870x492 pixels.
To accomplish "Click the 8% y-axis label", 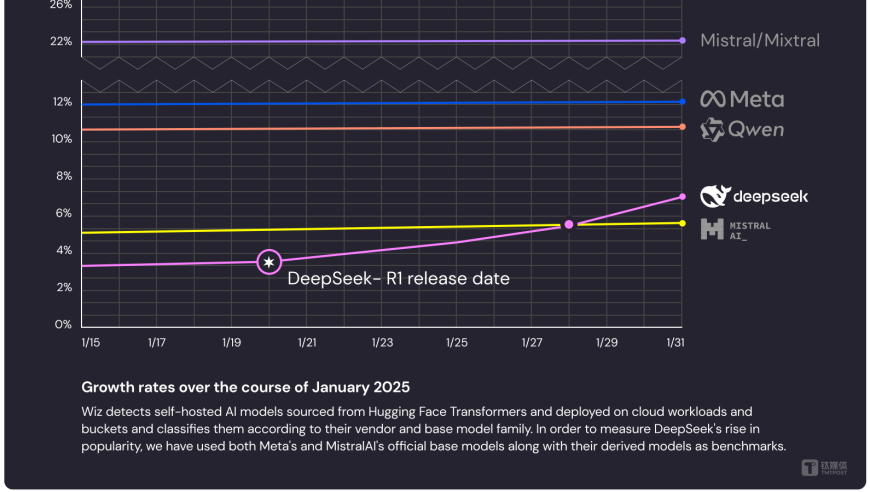I will point(64,176).
